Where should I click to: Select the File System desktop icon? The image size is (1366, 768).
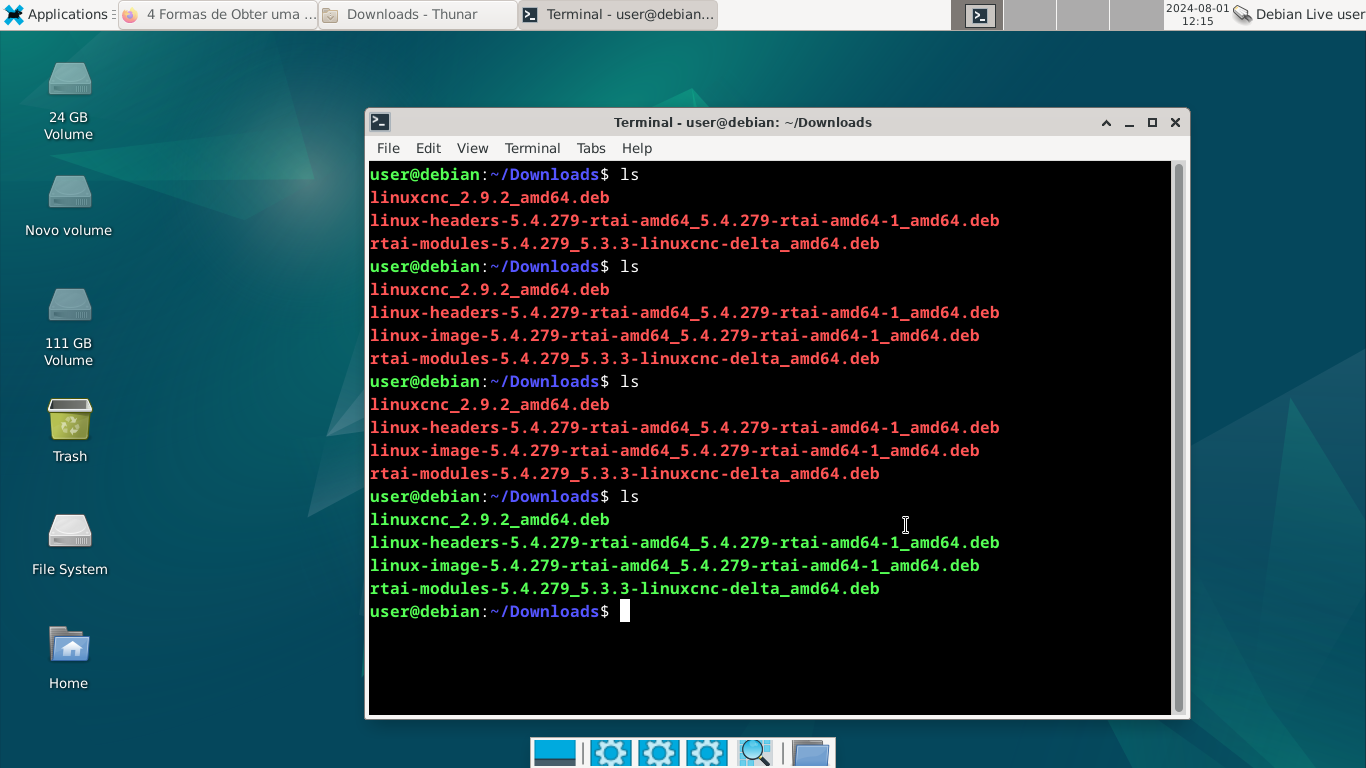coord(69,544)
